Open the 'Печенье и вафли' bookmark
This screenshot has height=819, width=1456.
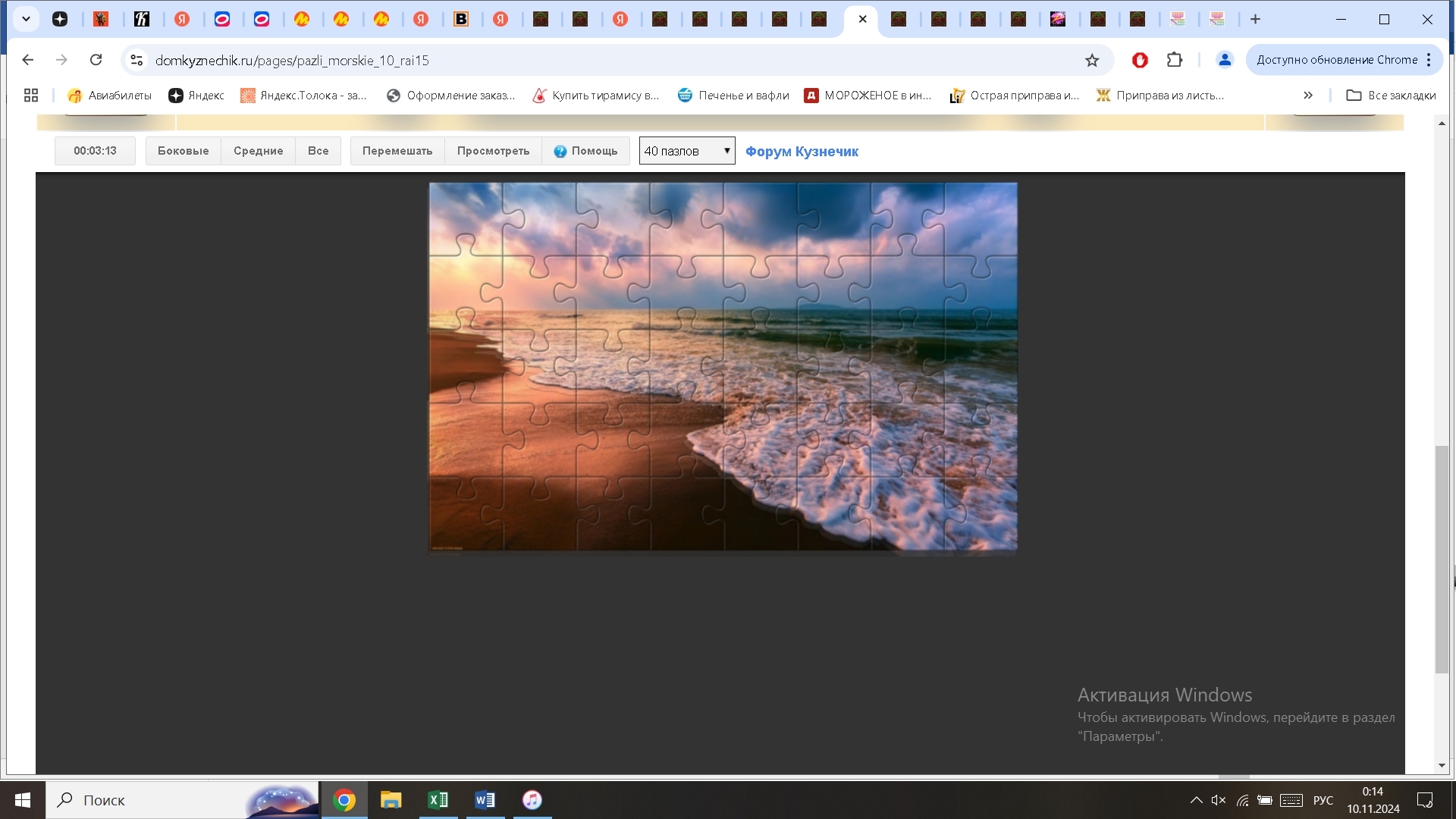733,96
